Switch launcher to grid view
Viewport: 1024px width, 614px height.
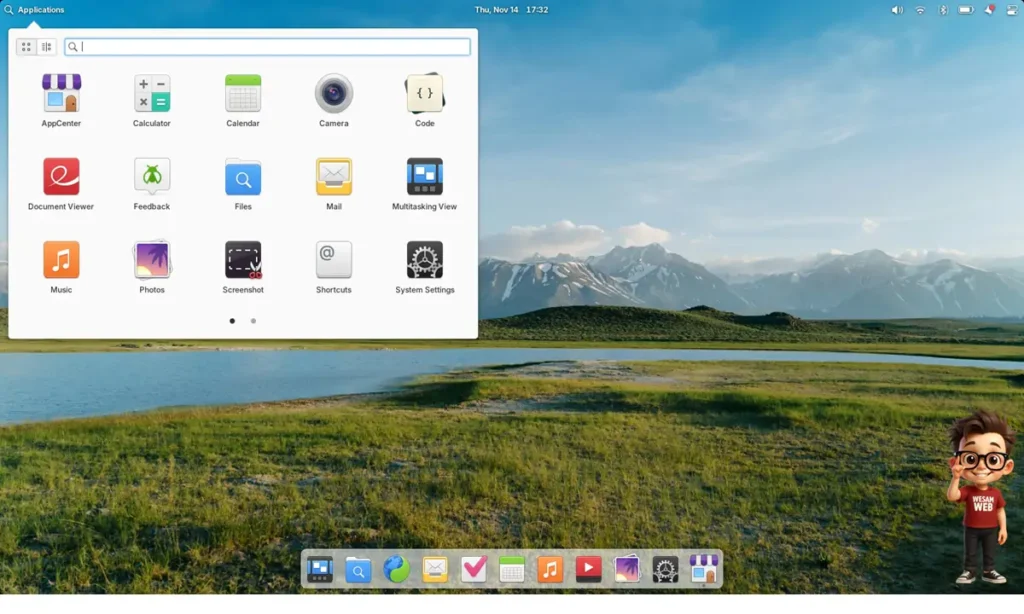click(27, 47)
